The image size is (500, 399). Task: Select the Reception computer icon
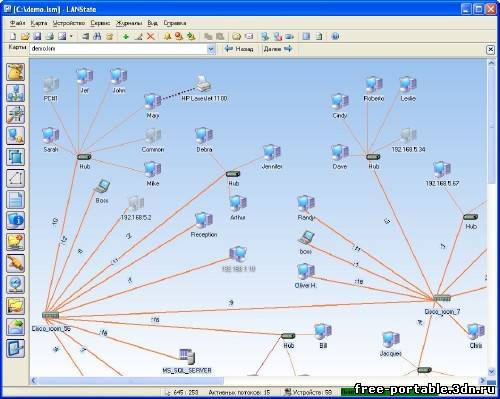point(204,220)
